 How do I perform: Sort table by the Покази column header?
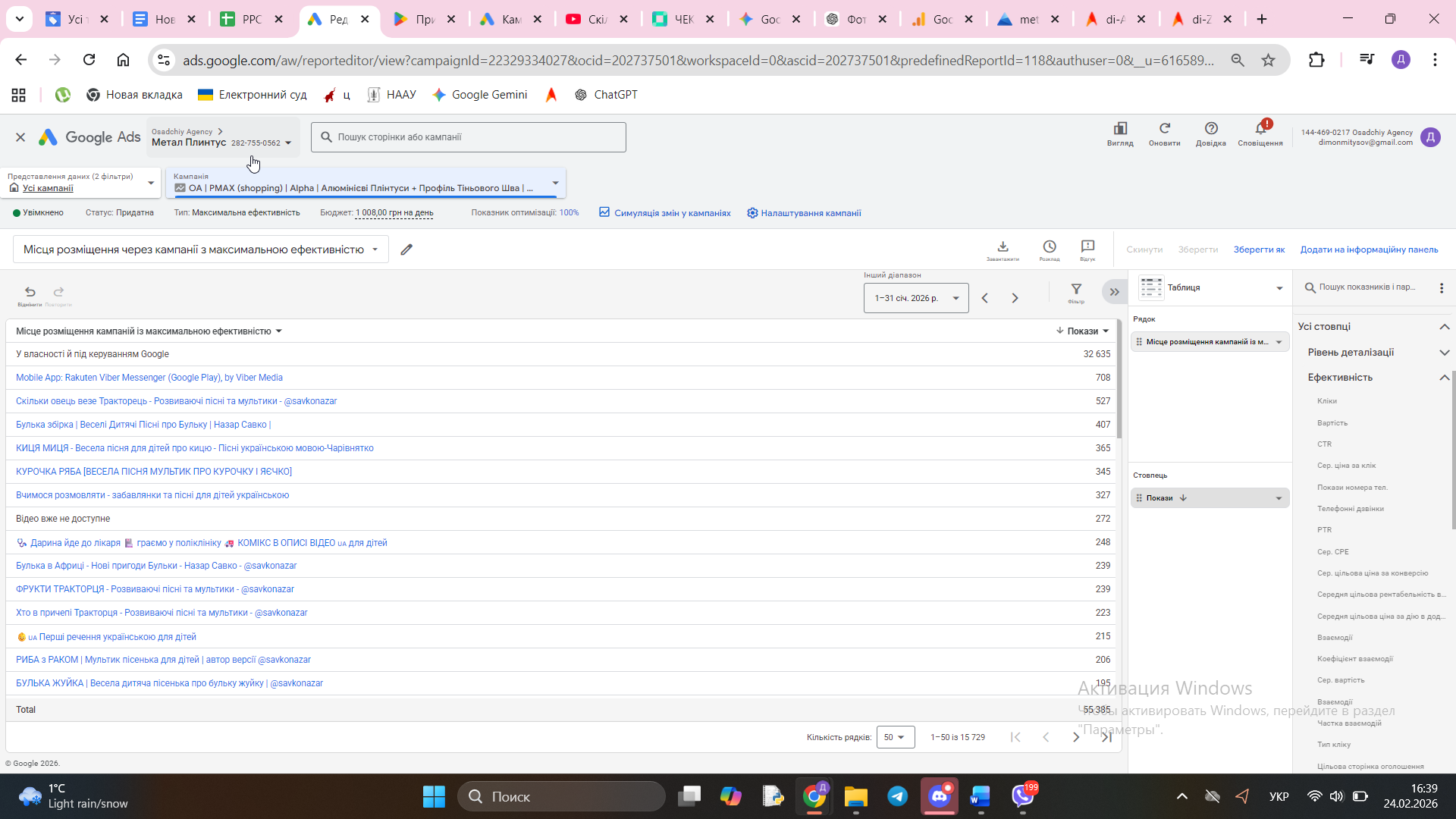(x=1082, y=331)
